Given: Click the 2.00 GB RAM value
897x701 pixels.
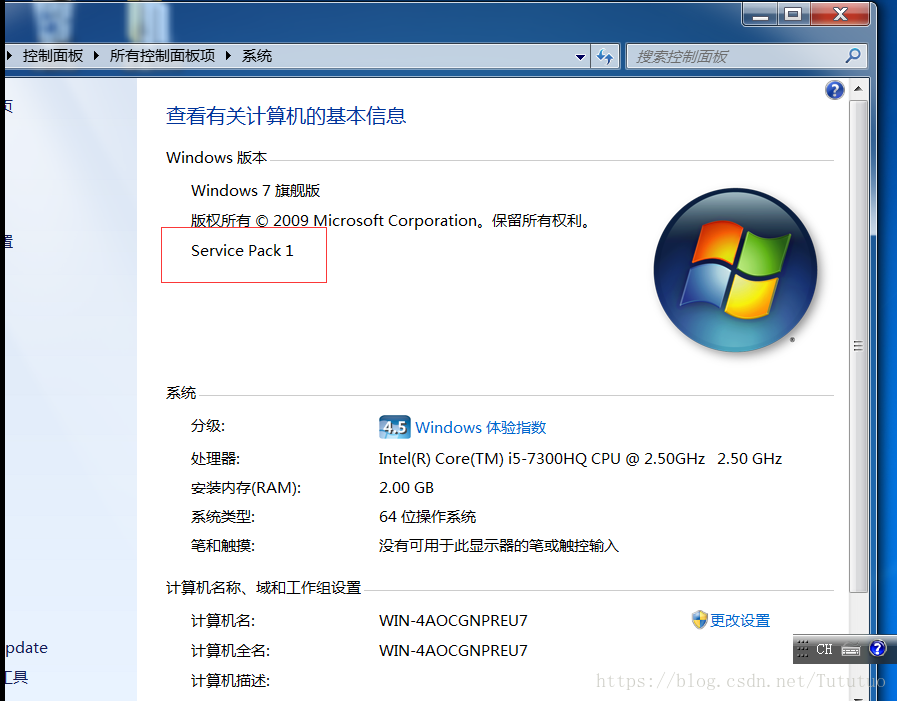Looking at the screenshot, I should pyautogui.click(x=406, y=488).
